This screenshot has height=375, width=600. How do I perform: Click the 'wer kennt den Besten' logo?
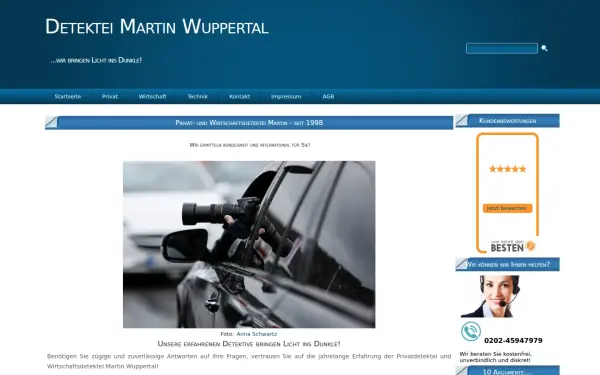[x=513, y=246]
